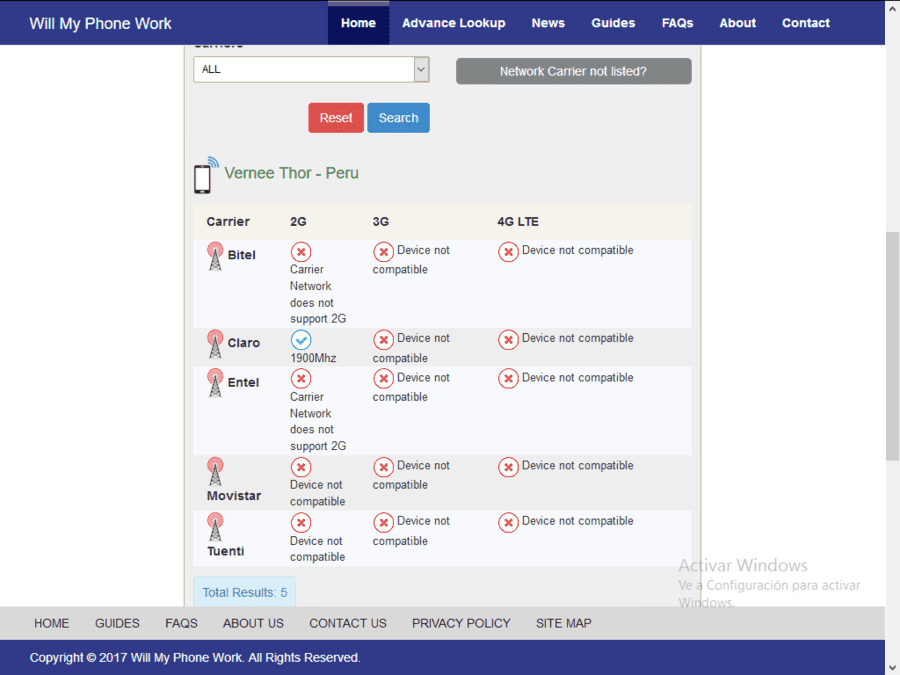Click the Movistar carrier name
900x675 pixels.
pos(234,495)
